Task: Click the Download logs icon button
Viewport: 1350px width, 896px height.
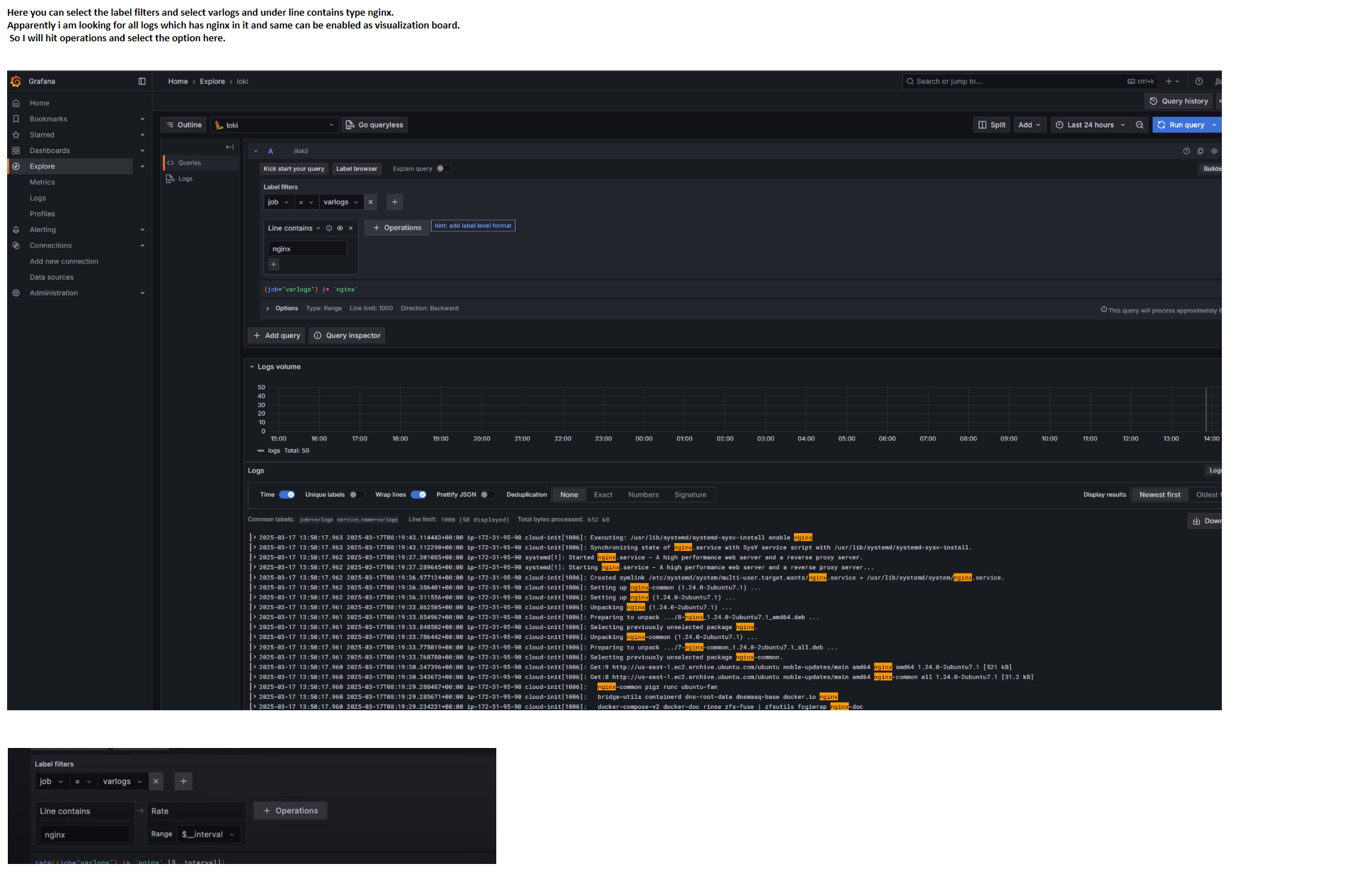Action: point(1205,521)
